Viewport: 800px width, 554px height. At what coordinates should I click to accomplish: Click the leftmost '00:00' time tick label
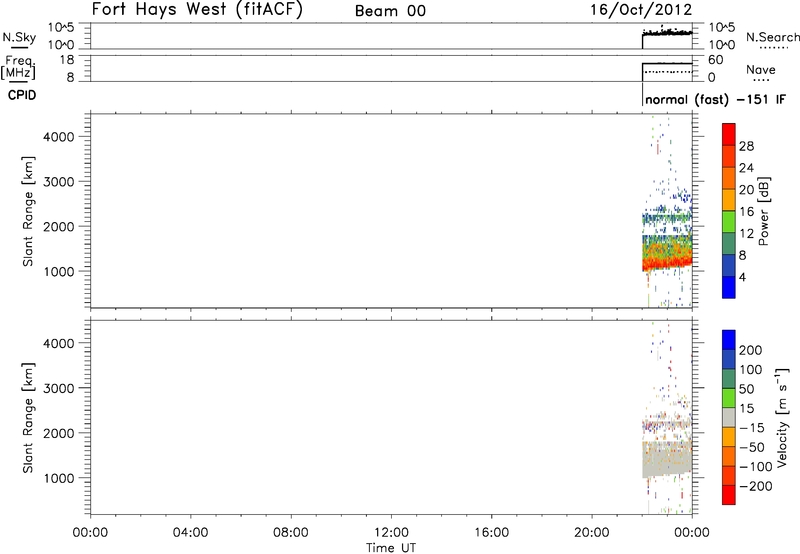90,533
